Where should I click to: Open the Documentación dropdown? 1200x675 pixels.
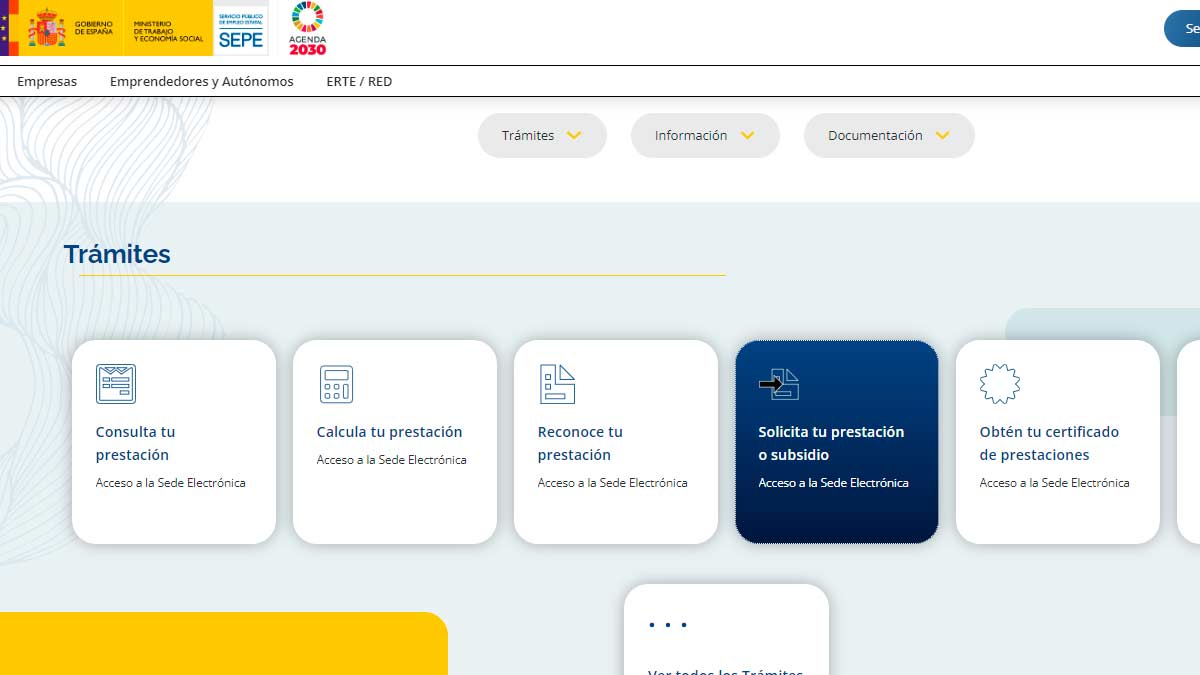(x=888, y=135)
